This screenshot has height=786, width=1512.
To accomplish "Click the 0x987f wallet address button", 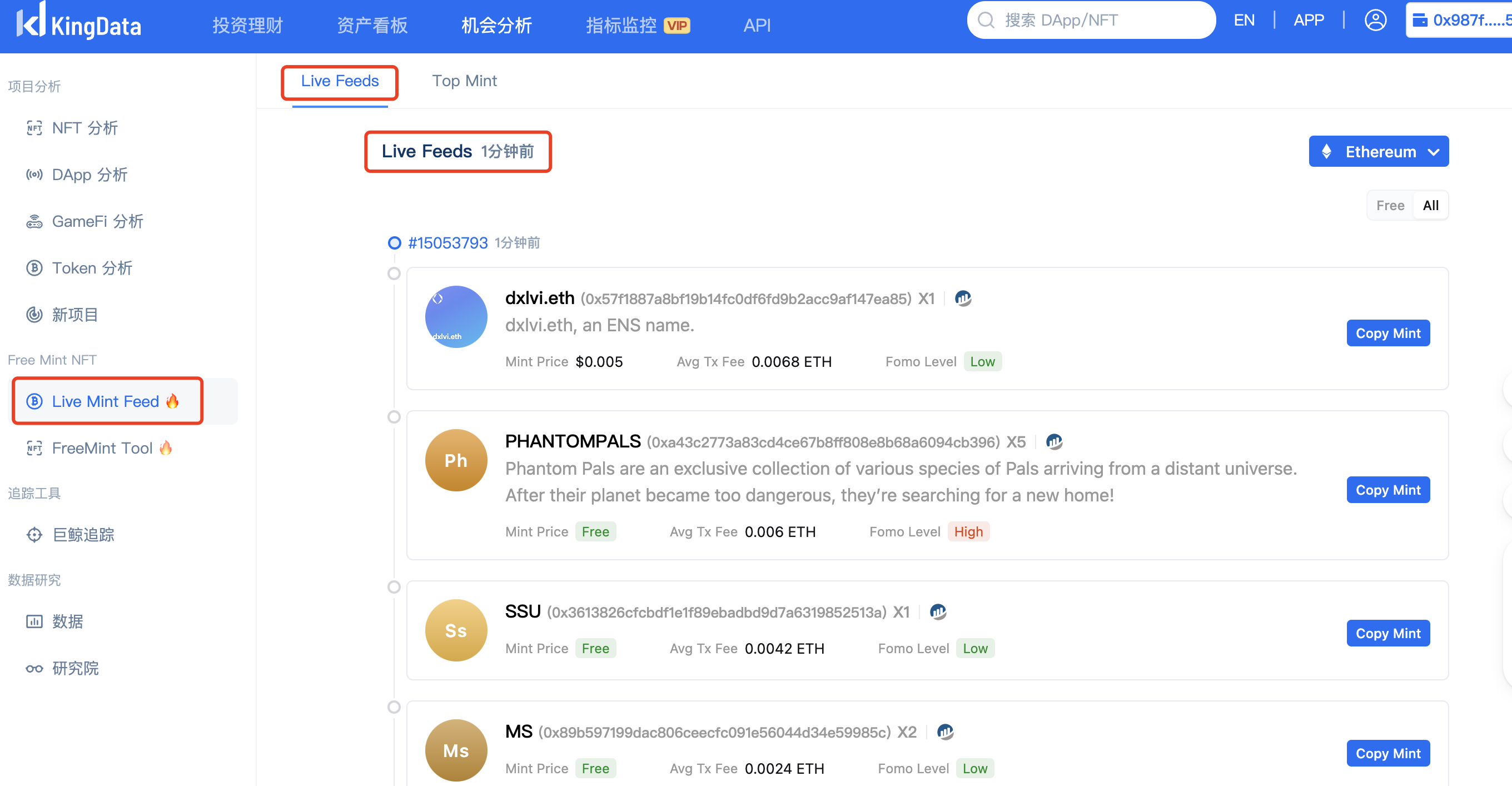I will click(1460, 21).
